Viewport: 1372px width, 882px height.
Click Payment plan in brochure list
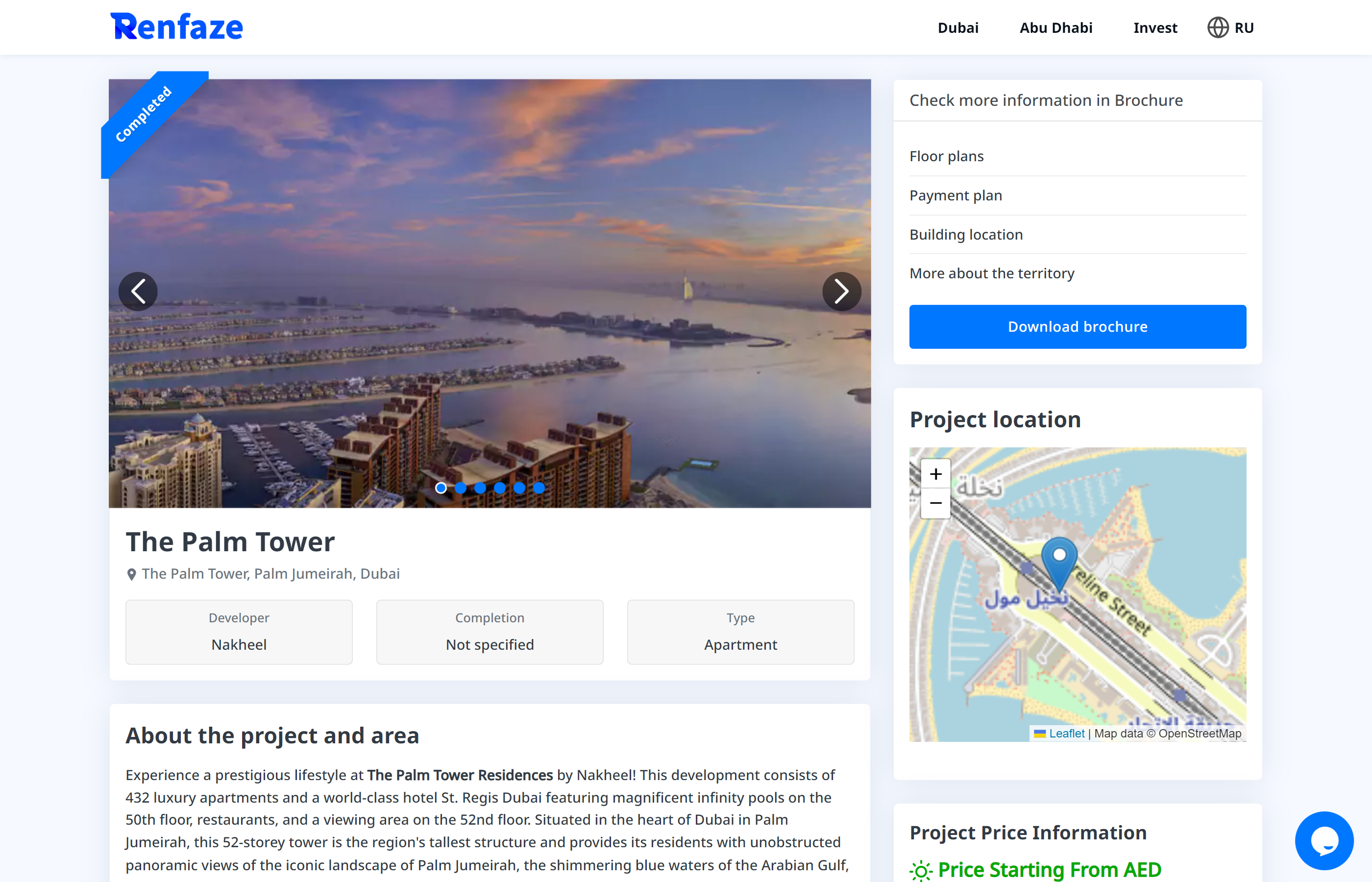click(x=1078, y=196)
